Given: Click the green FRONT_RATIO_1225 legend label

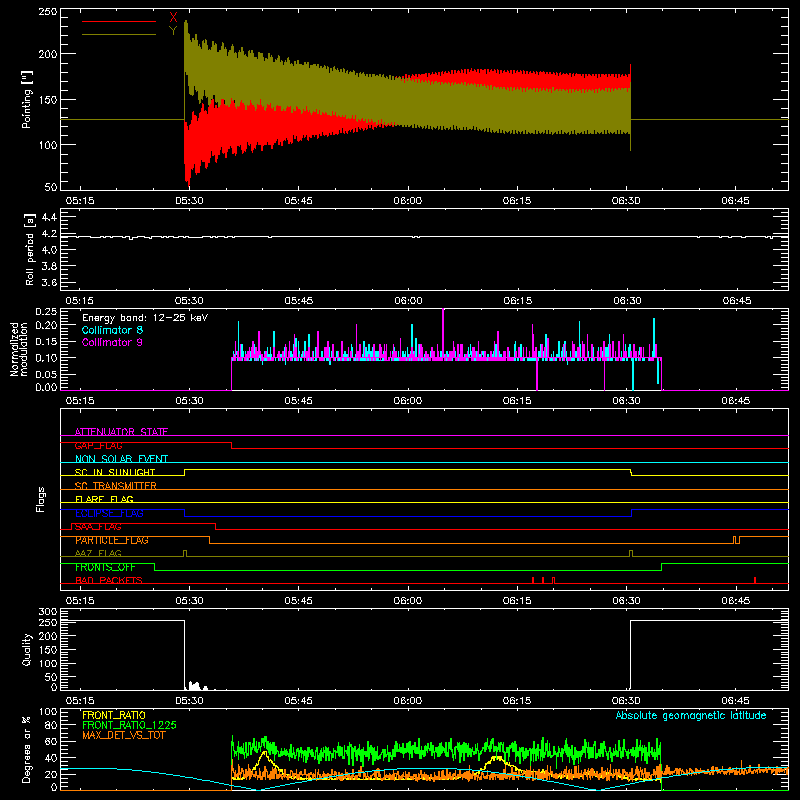Looking at the screenshot, I should pos(130,725).
